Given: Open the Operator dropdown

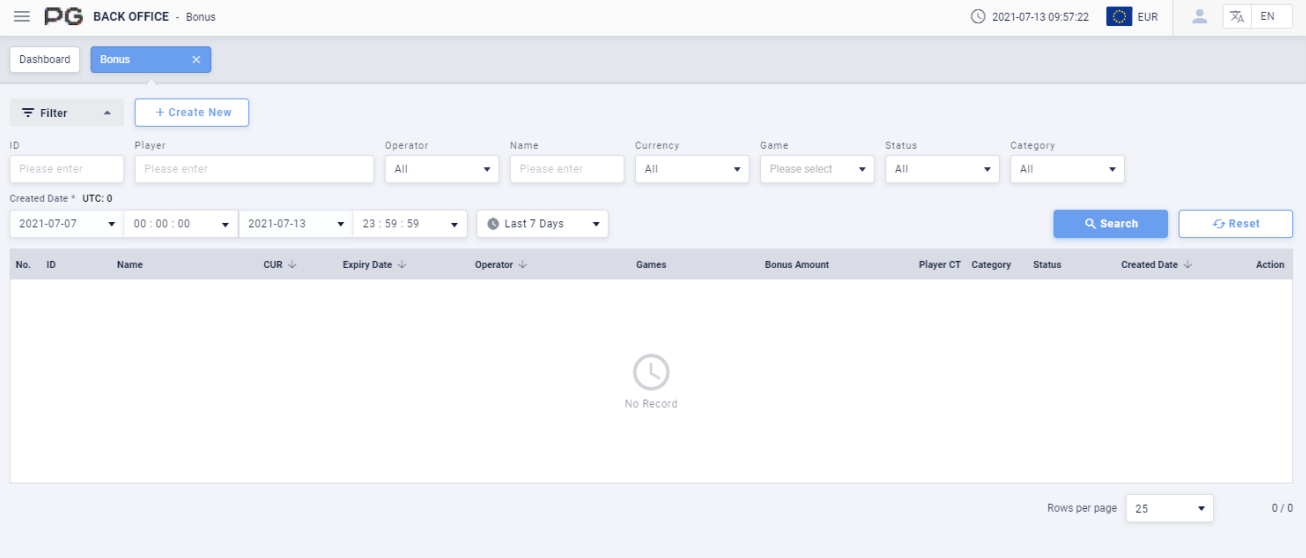Looking at the screenshot, I should 442,169.
